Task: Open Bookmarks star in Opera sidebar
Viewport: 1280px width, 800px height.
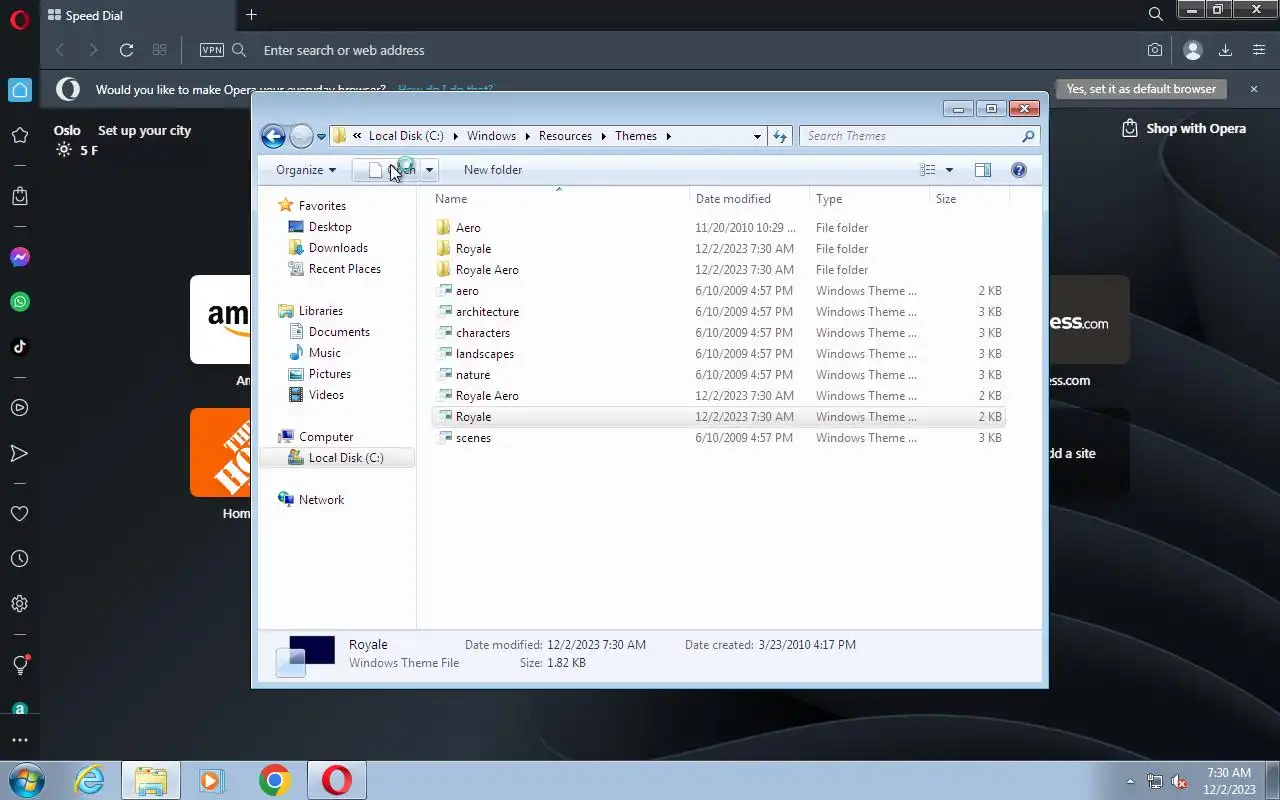Action: (19, 136)
